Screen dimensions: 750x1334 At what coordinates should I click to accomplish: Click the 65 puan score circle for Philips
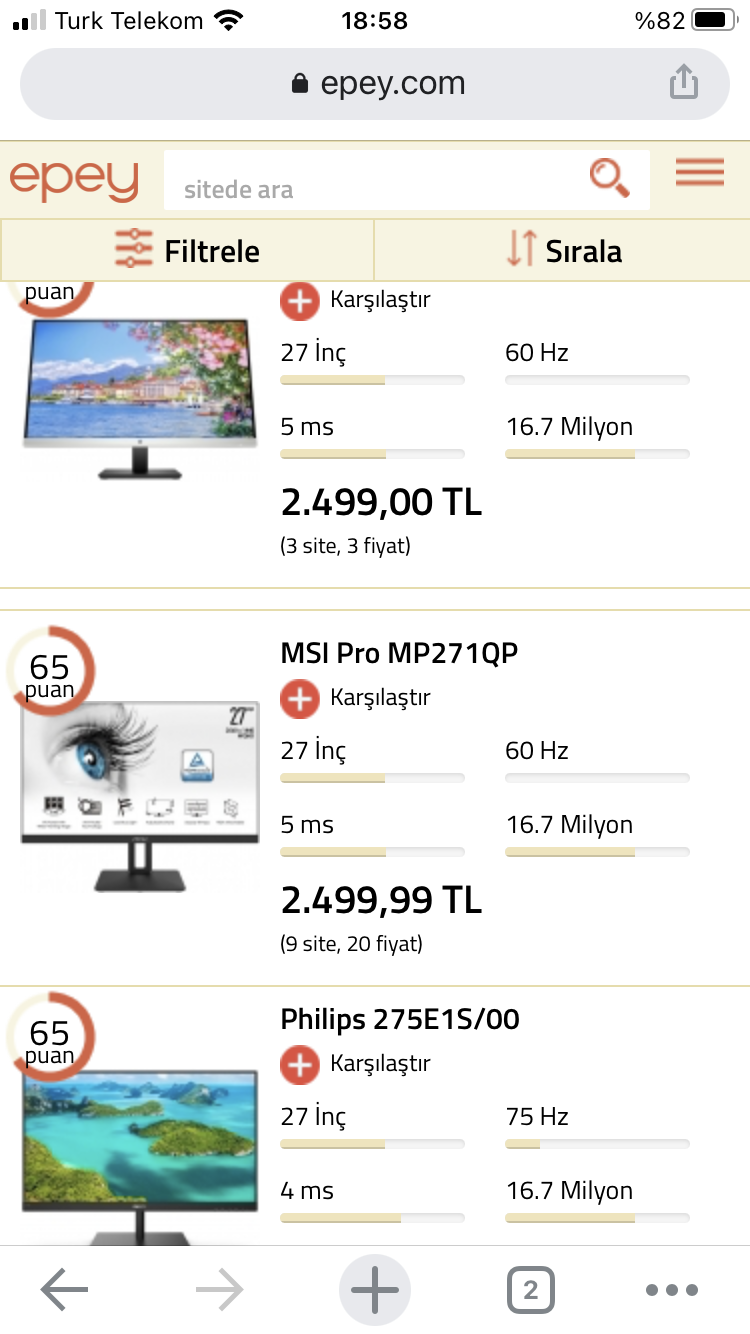pos(50,1038)
